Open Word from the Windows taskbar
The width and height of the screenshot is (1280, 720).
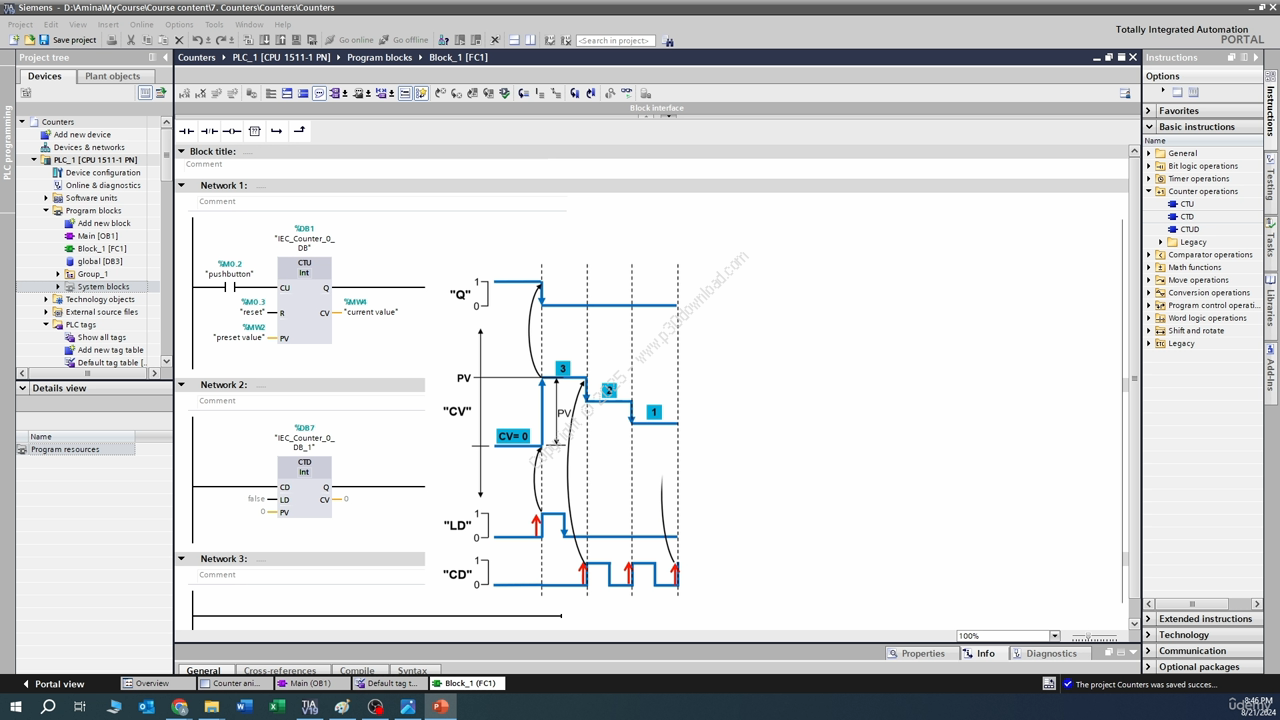pyautogui.click(x=245, y=707)
